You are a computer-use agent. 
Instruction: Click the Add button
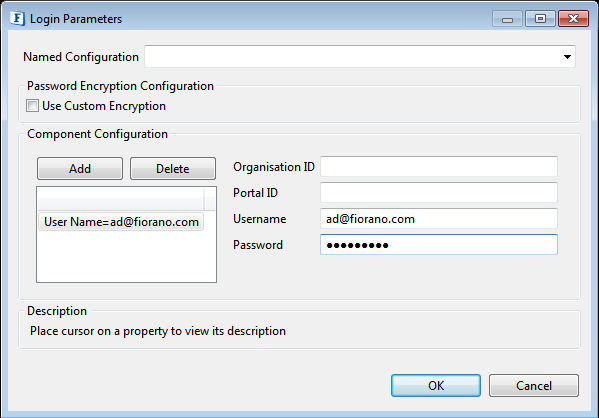pos(80,168)
